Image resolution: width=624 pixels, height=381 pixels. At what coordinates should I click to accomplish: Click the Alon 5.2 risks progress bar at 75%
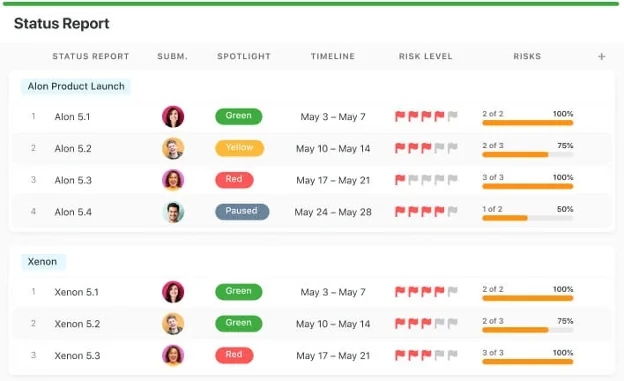[x=528, y=154]
